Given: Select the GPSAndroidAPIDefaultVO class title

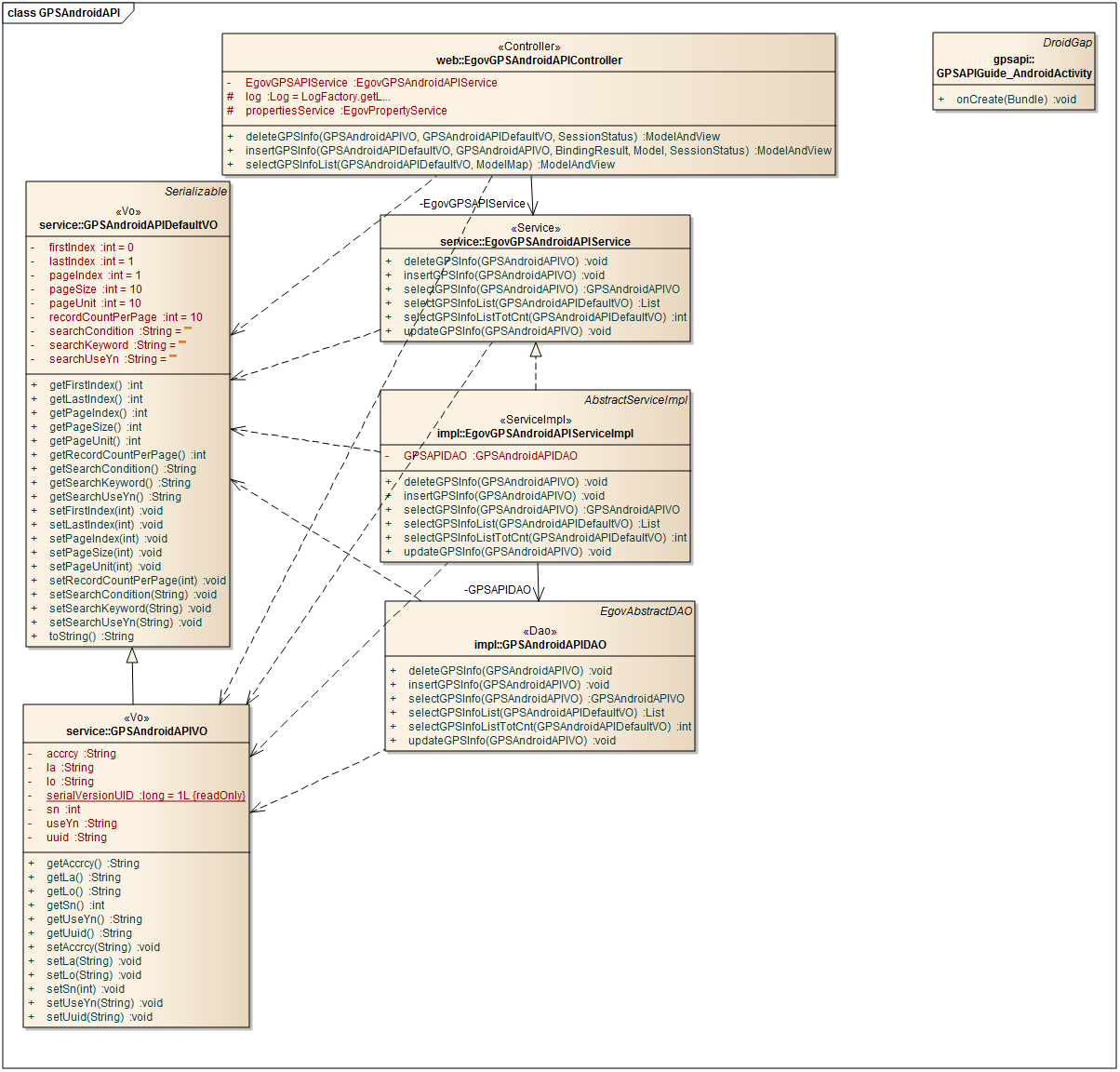Looking at the screenshot, I should [128, 225].
